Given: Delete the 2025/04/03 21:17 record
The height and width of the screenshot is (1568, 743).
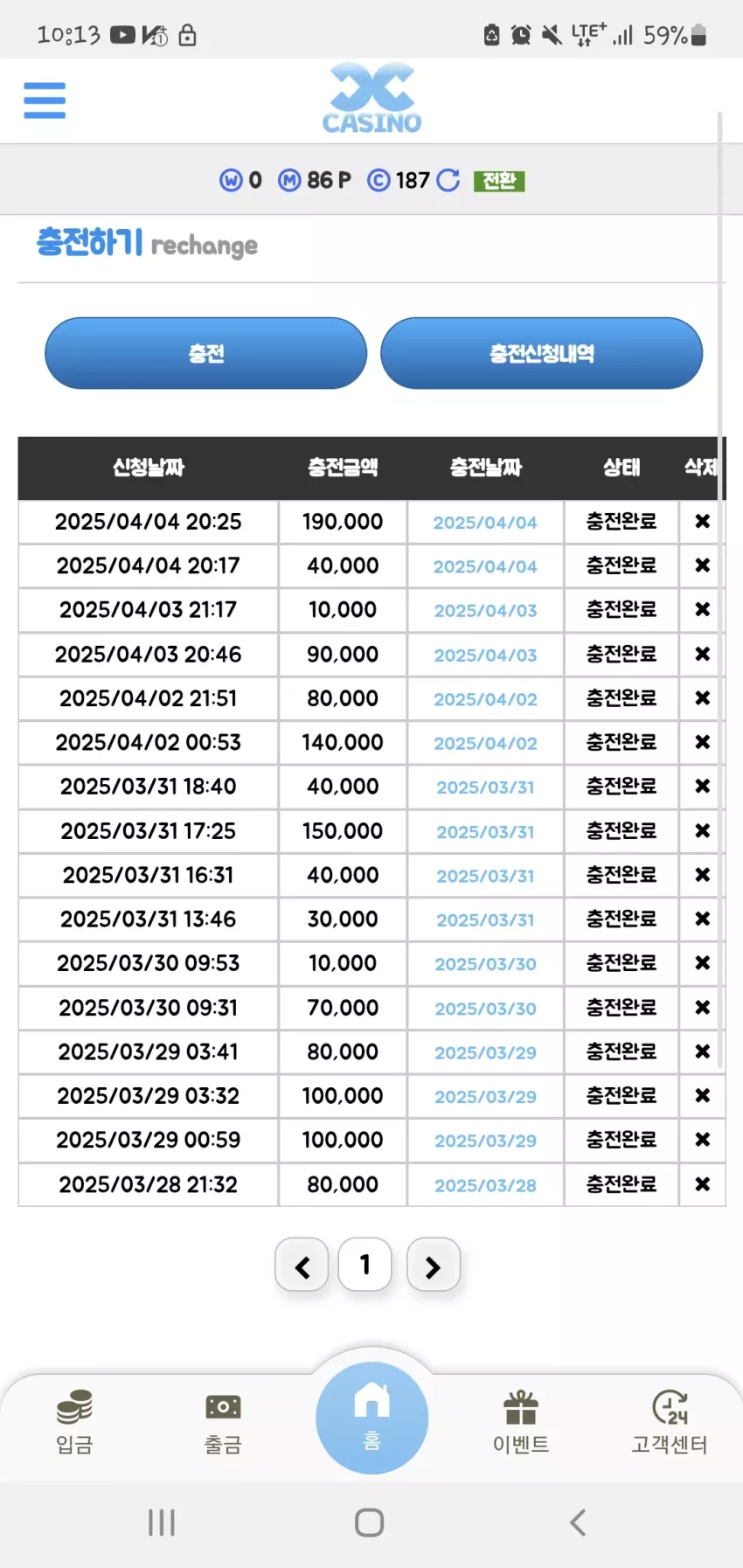Looking at the screenshot, I should [702, 609].
